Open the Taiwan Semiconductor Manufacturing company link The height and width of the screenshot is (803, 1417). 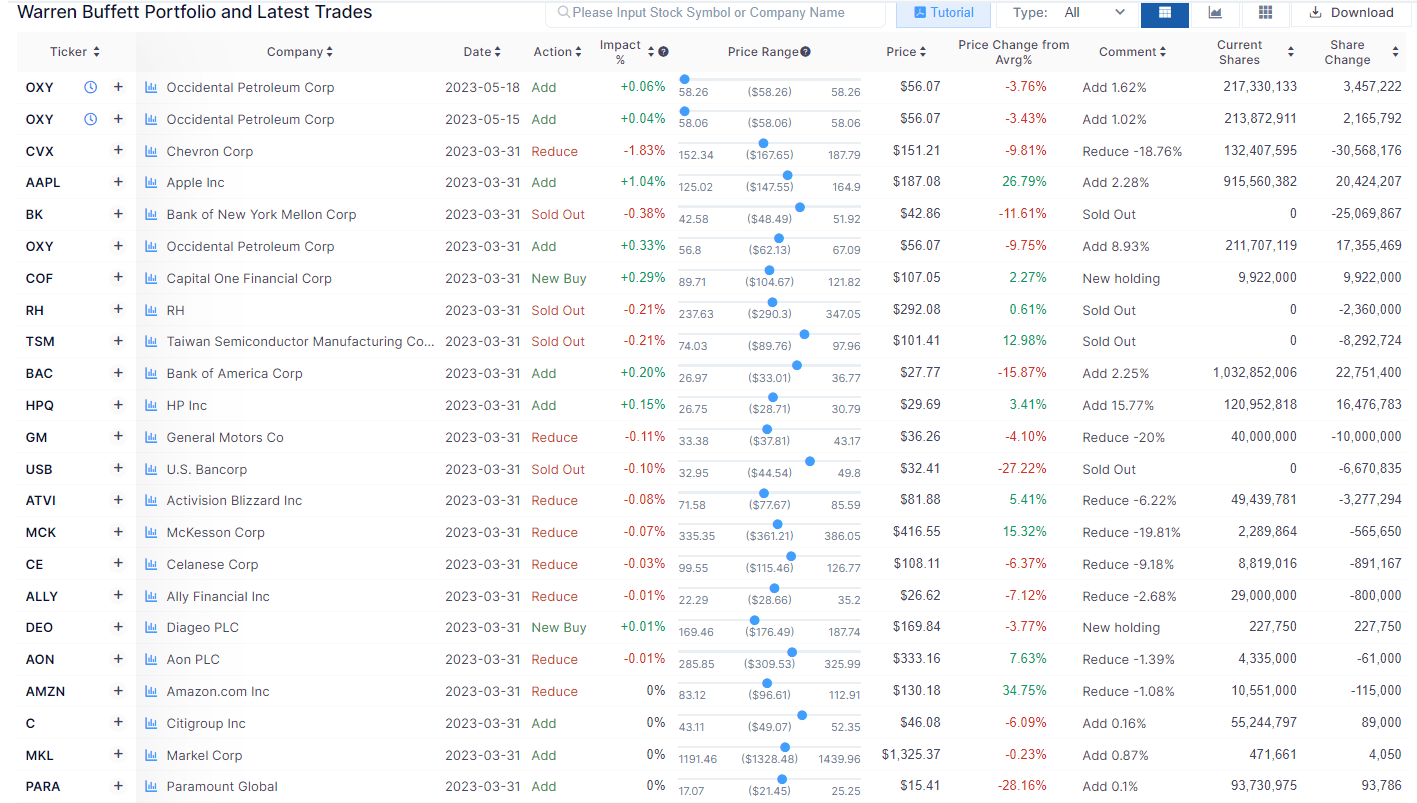(300, 342)
